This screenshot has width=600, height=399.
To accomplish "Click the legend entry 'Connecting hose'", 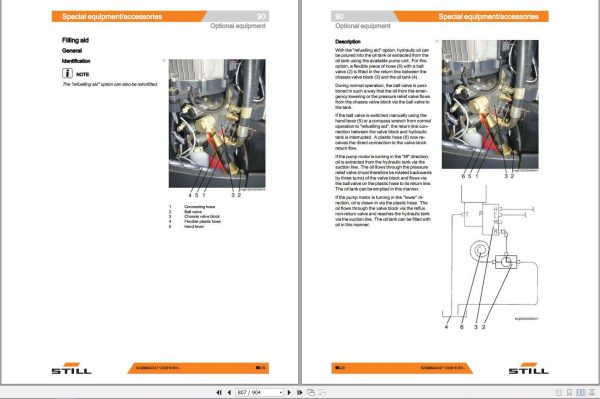I will tap(199, 207).
